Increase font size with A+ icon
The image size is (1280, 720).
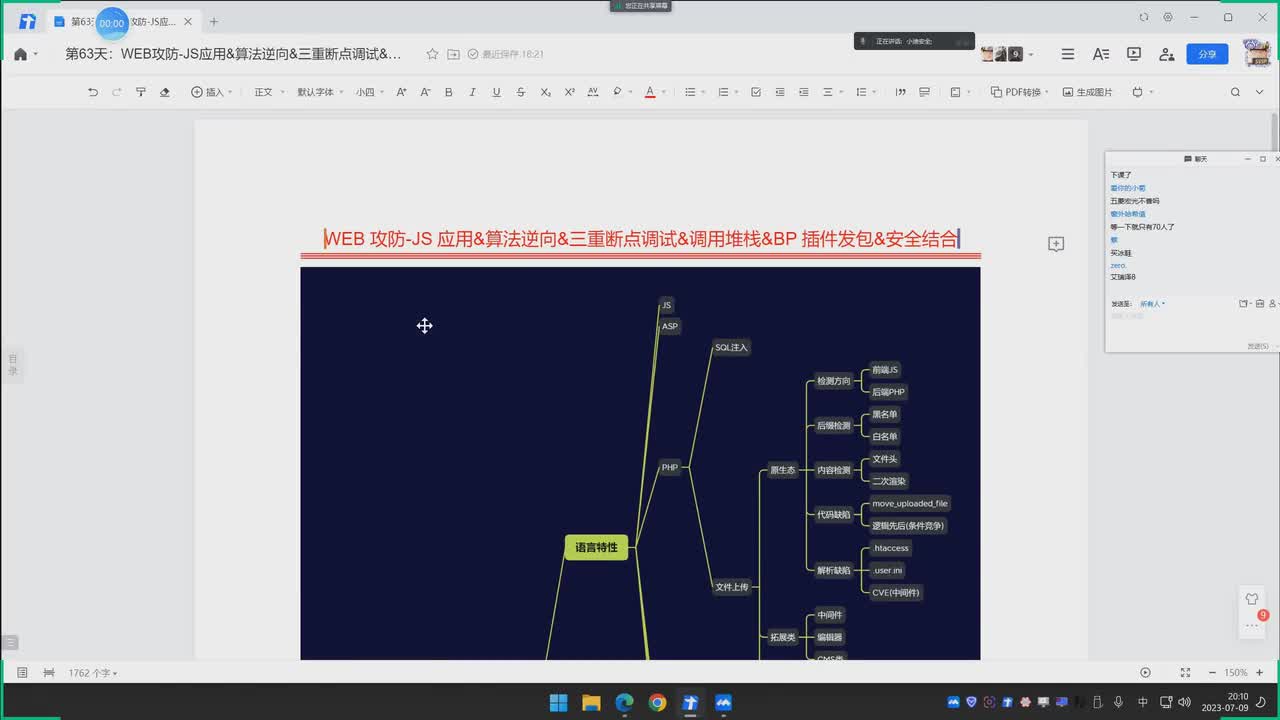tap(402, 92)
